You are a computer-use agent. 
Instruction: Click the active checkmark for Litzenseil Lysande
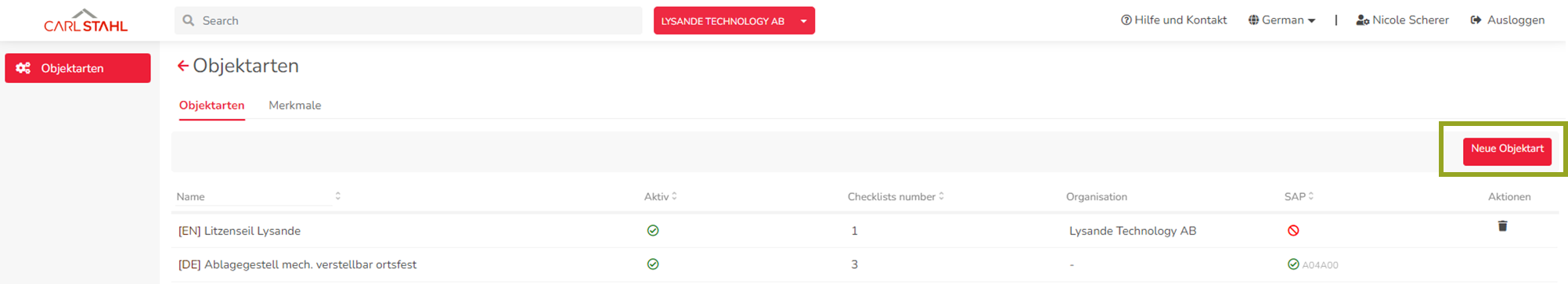coord(653,231)
